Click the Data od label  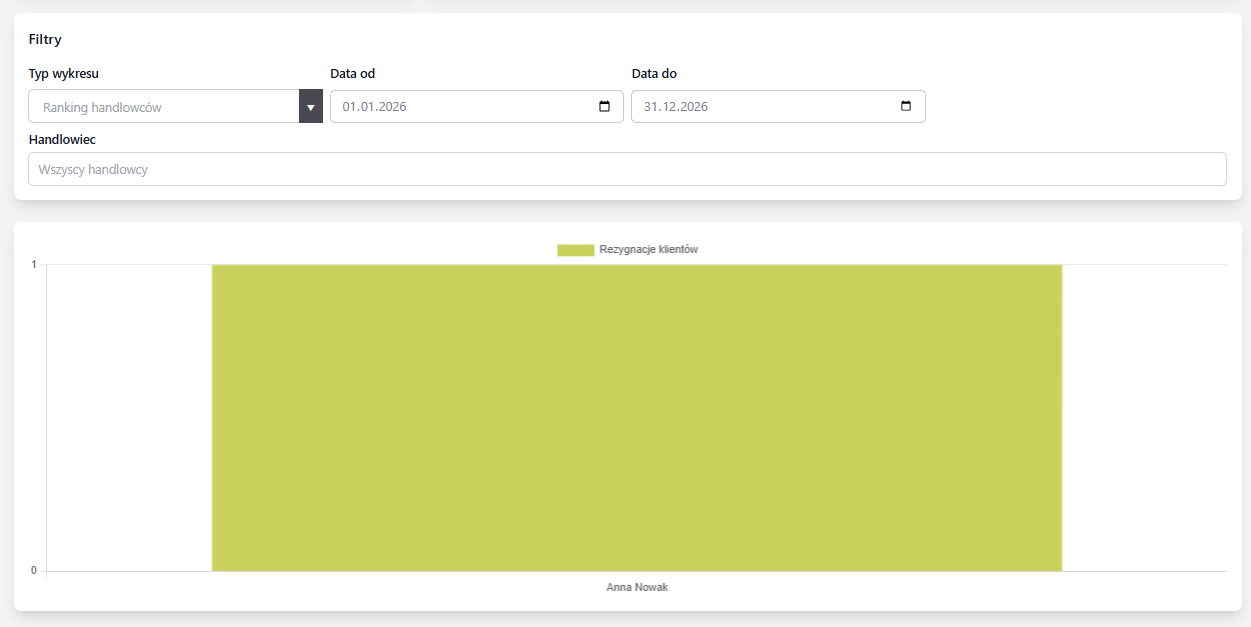point(352,74)
